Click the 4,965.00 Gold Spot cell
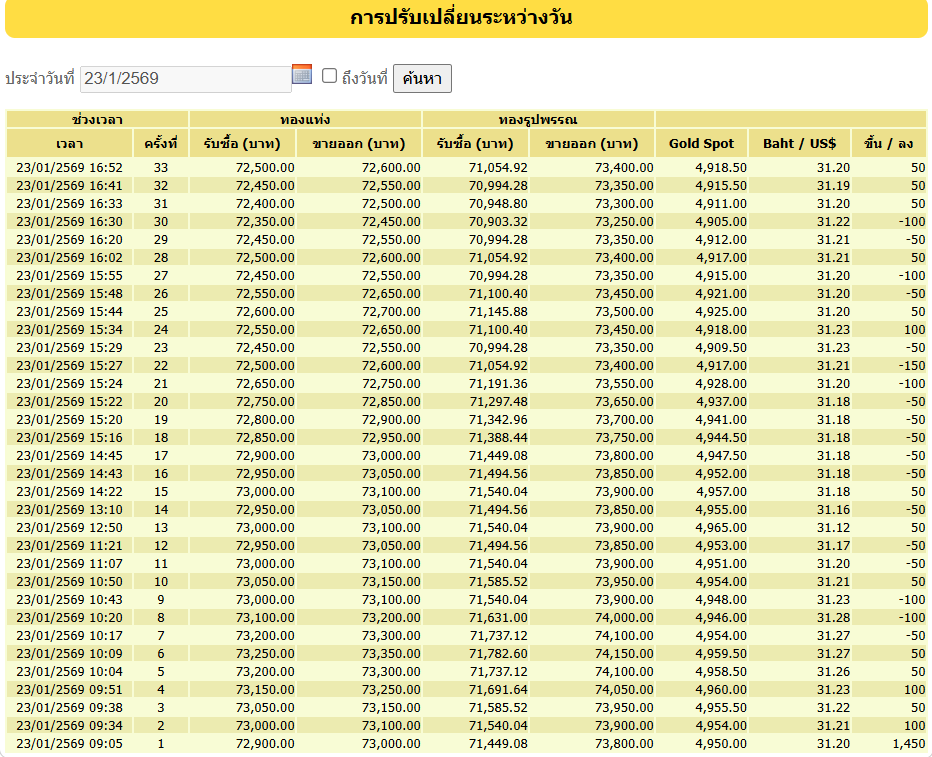 tap(701, 528)
